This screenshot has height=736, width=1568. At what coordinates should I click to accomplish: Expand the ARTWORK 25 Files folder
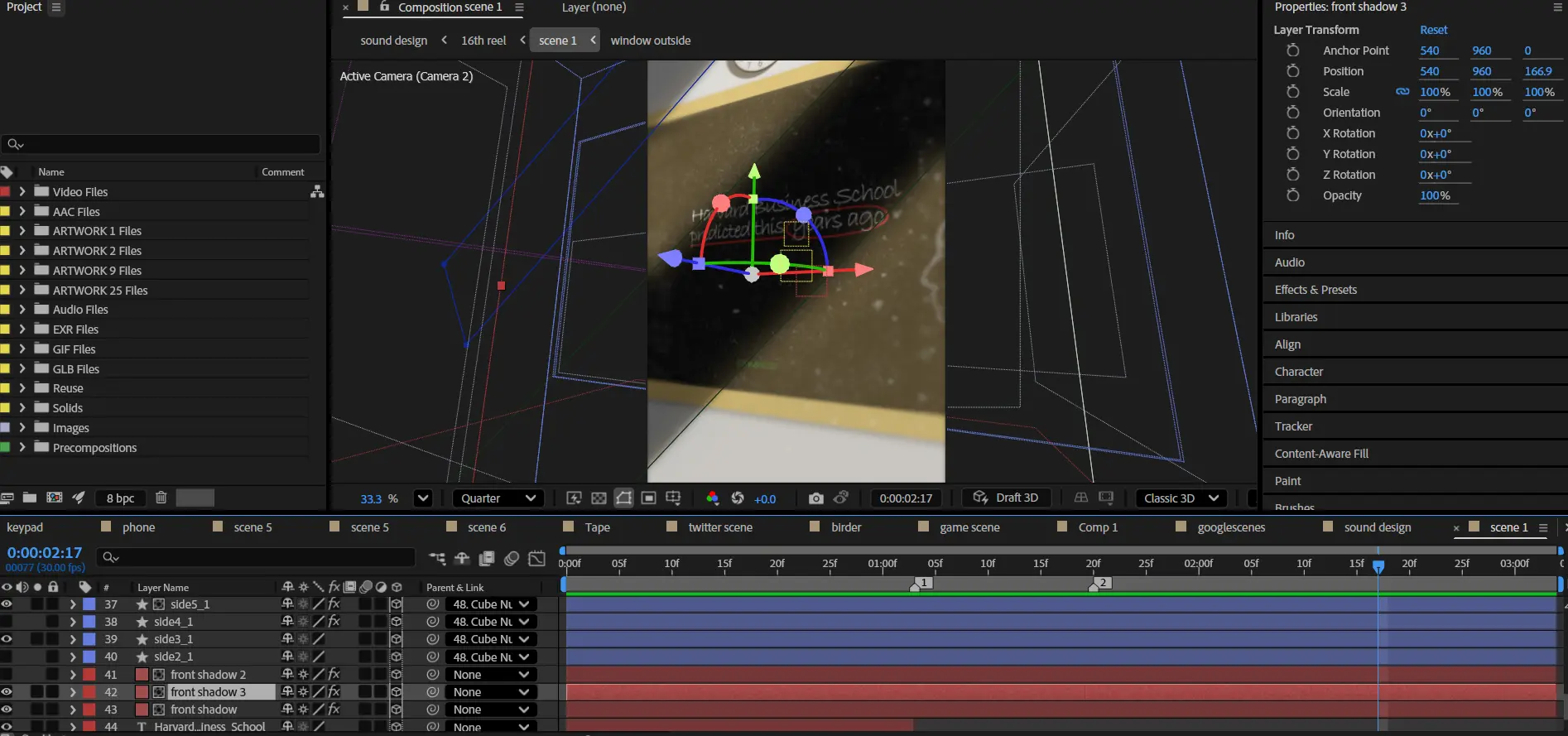click(22, 291)
